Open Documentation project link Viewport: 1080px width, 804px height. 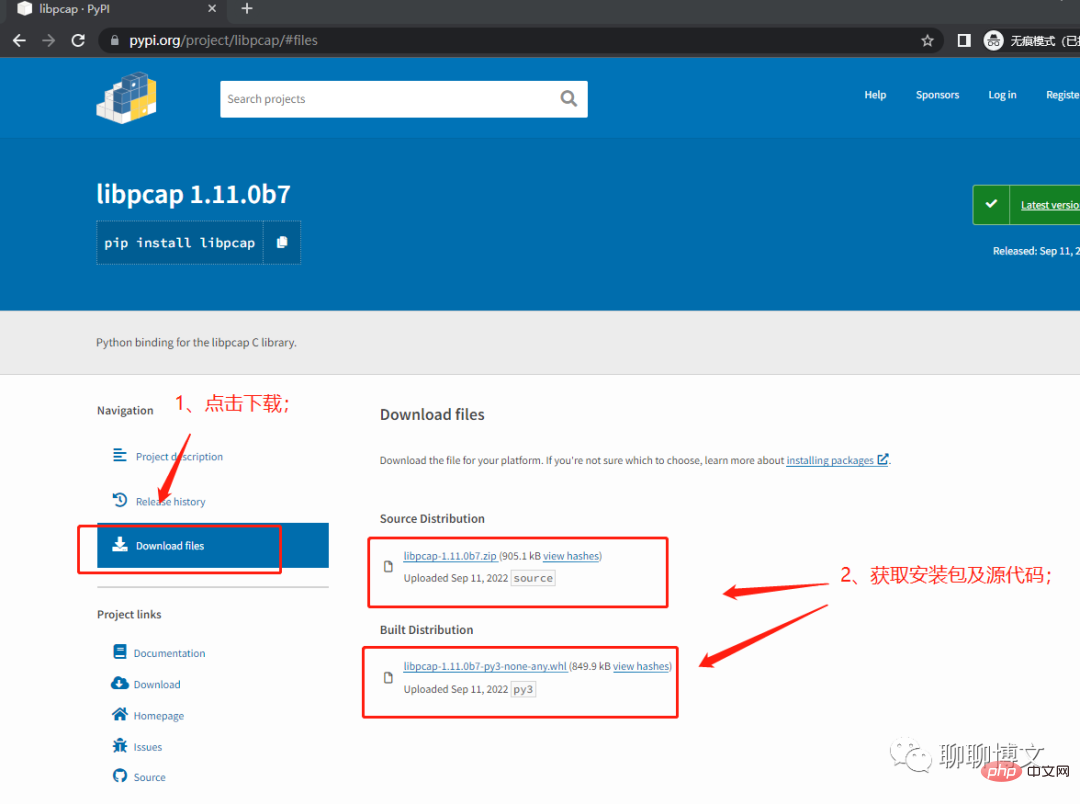click(169, 653)
